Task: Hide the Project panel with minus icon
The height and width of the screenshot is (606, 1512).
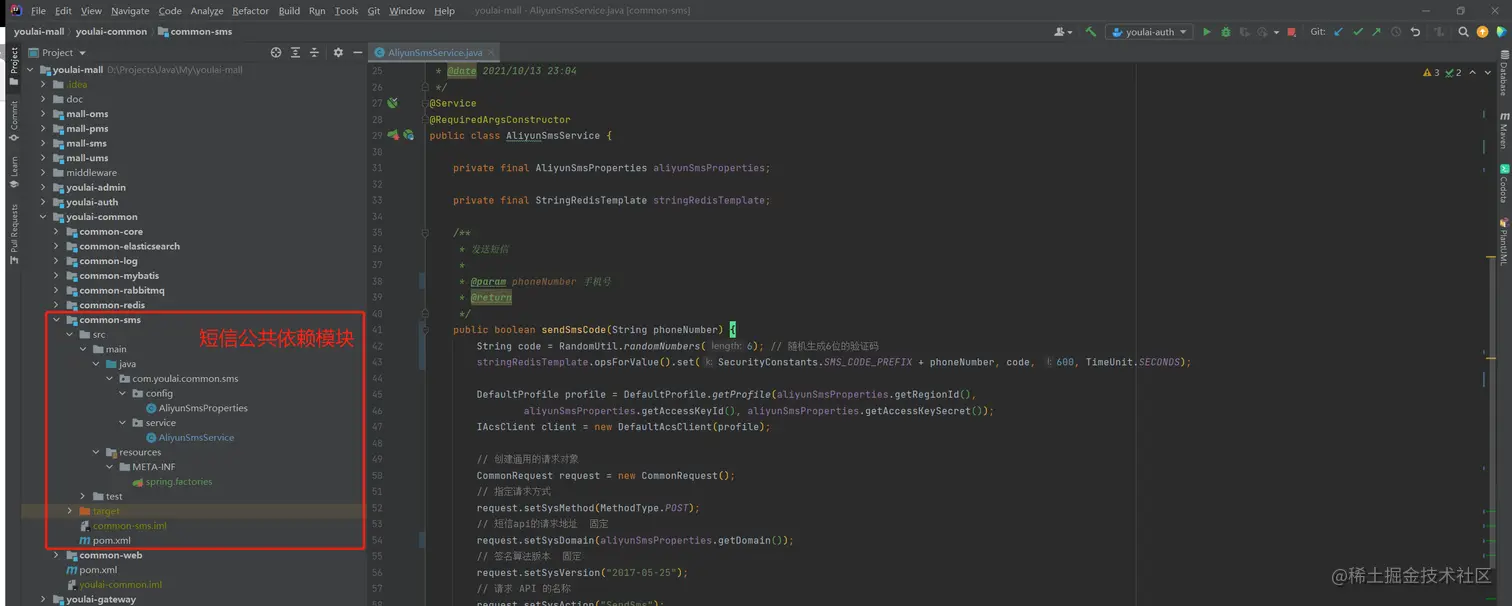Action: (x=357, y=52)
